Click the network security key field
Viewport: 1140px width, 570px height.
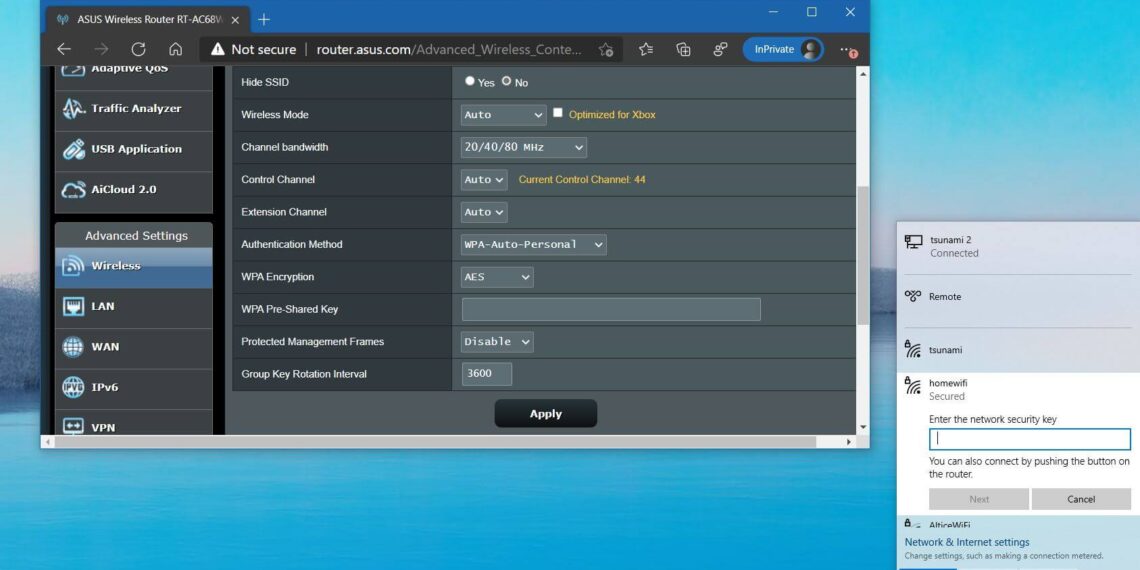[x=1029, y=439]
